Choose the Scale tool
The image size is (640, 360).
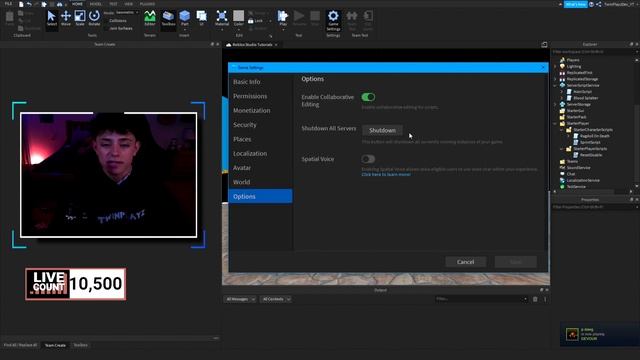click(x=80, y=19)
